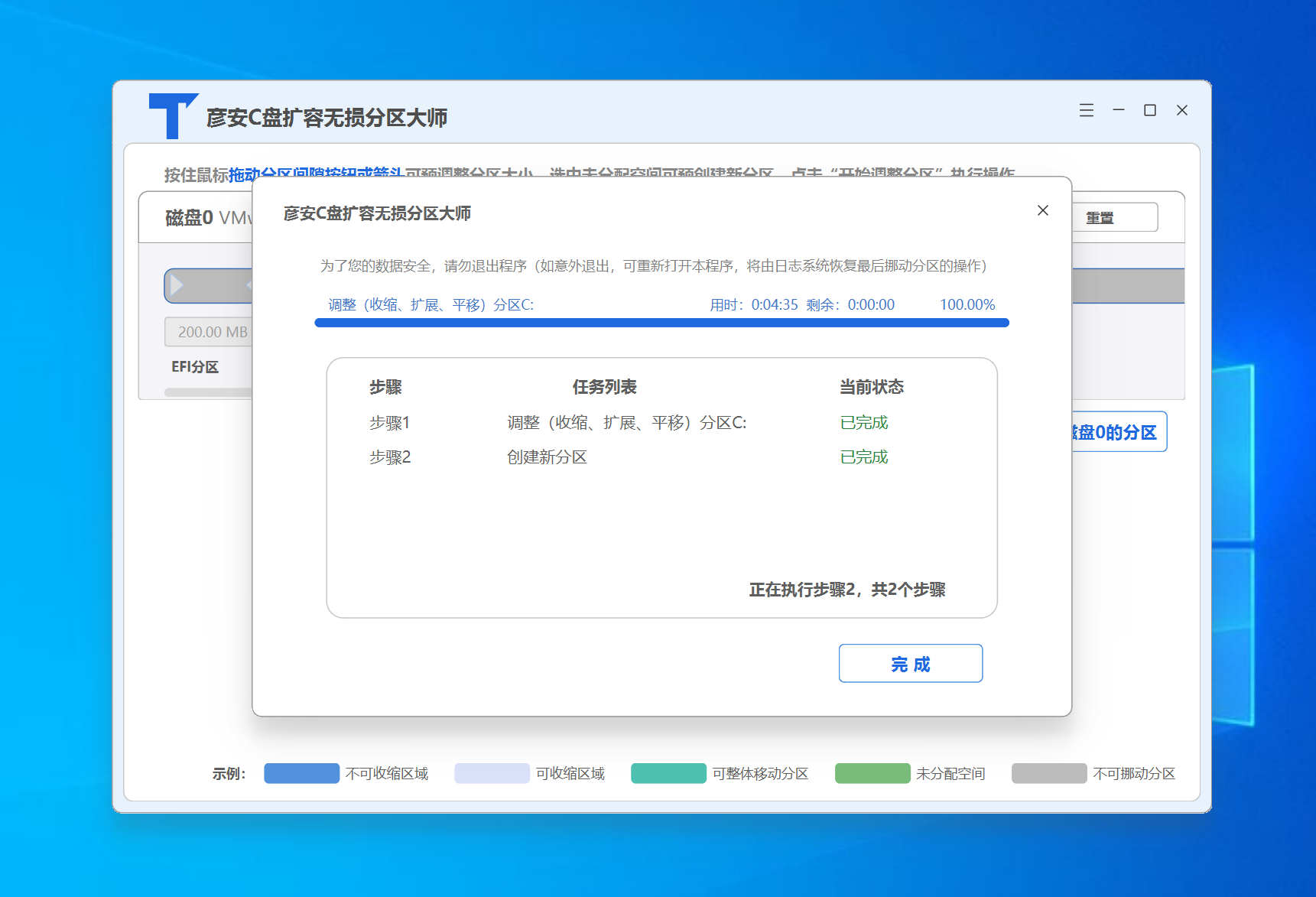The width and height of the screenshot is (1316, 897).
Task: Click the 未分配空间 green legend swatch
Action: (x=872, y=773)
